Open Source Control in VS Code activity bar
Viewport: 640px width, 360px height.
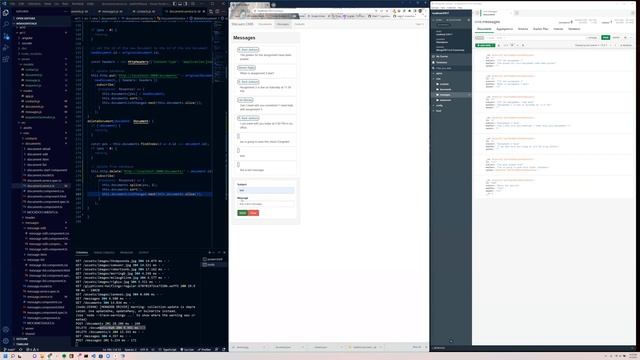pyautogui.click(x=6, y=36)
